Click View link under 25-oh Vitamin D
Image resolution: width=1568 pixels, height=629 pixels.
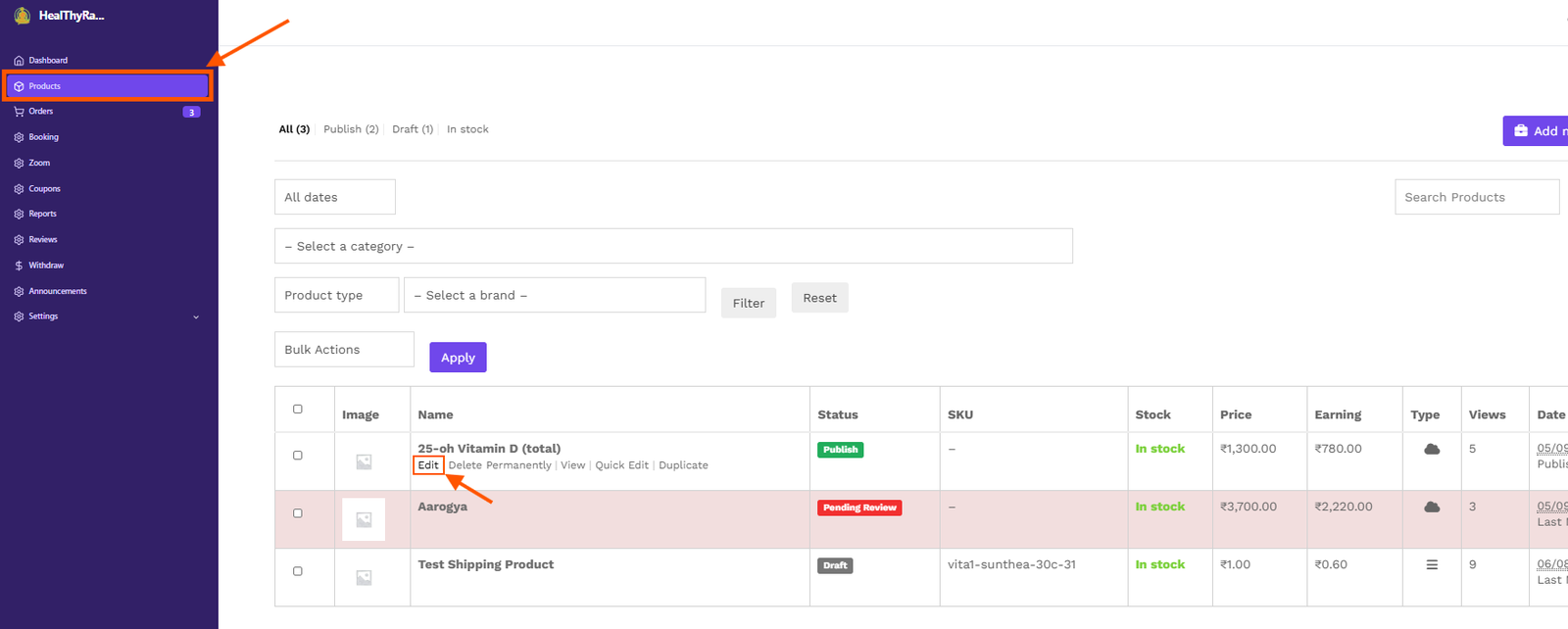point(573,465)
